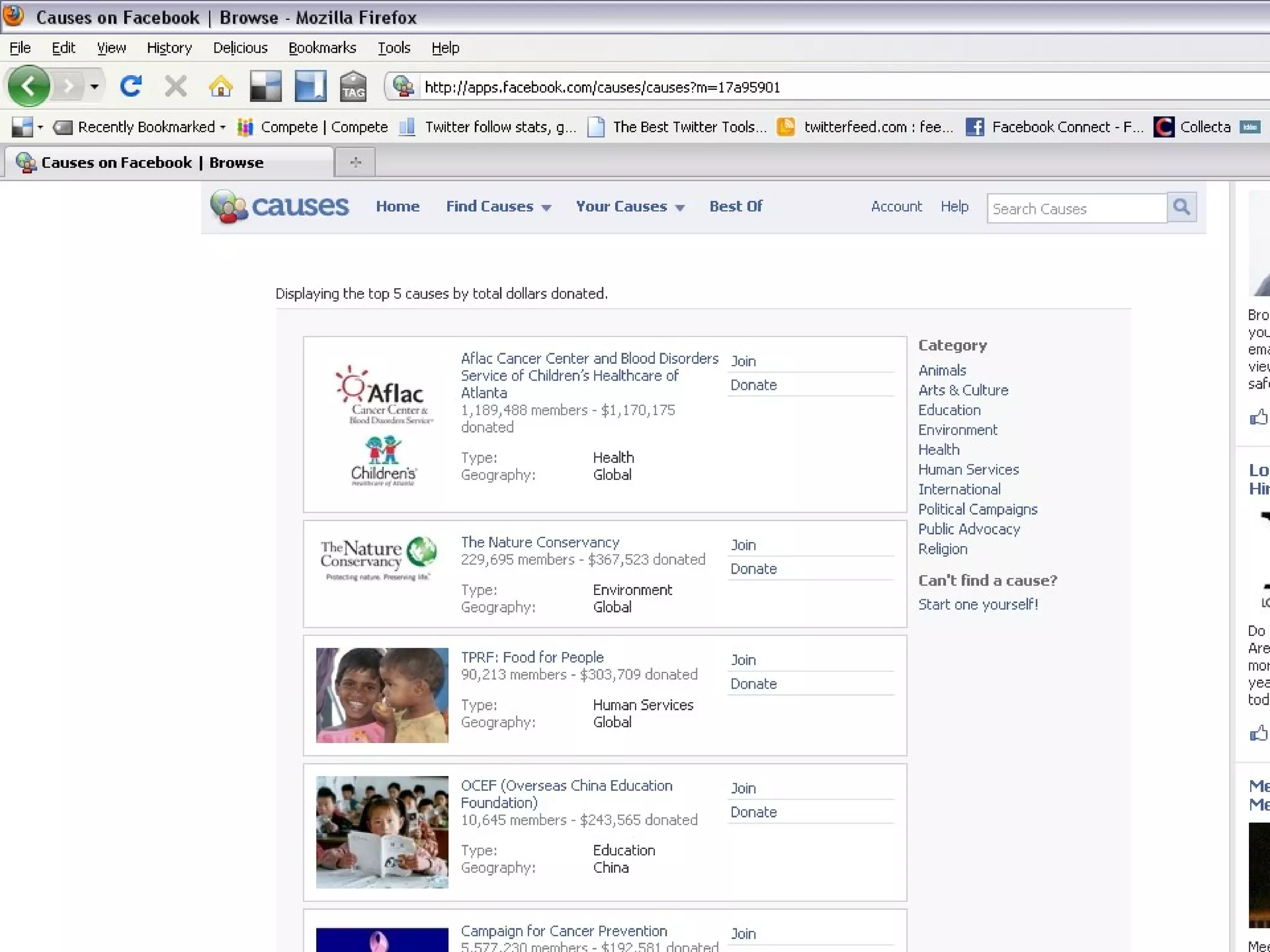Click the green Back navigation arrow
This screenshot has width=1270, height=952.
click(x=29, y=86)
